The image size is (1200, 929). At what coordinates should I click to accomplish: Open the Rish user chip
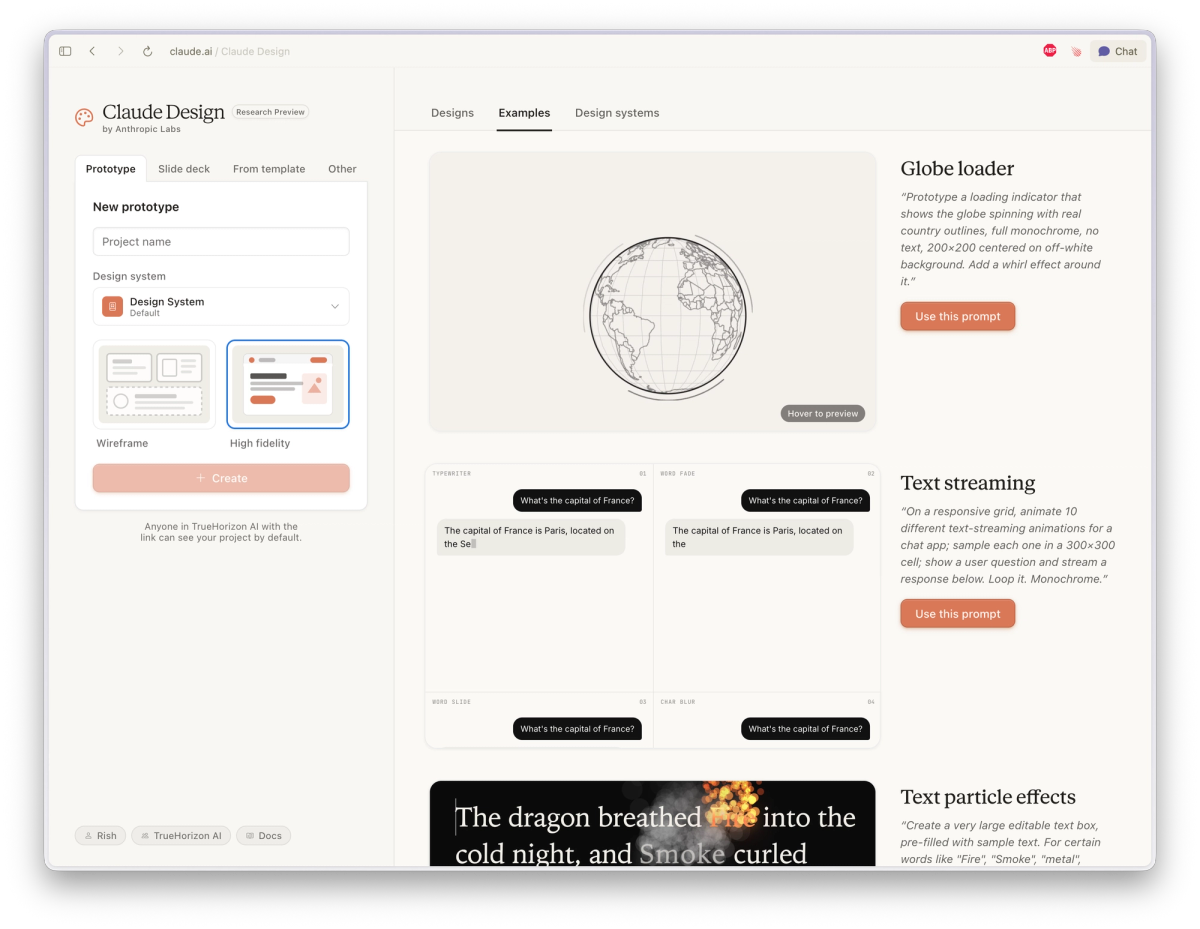[x=100, y=836]
